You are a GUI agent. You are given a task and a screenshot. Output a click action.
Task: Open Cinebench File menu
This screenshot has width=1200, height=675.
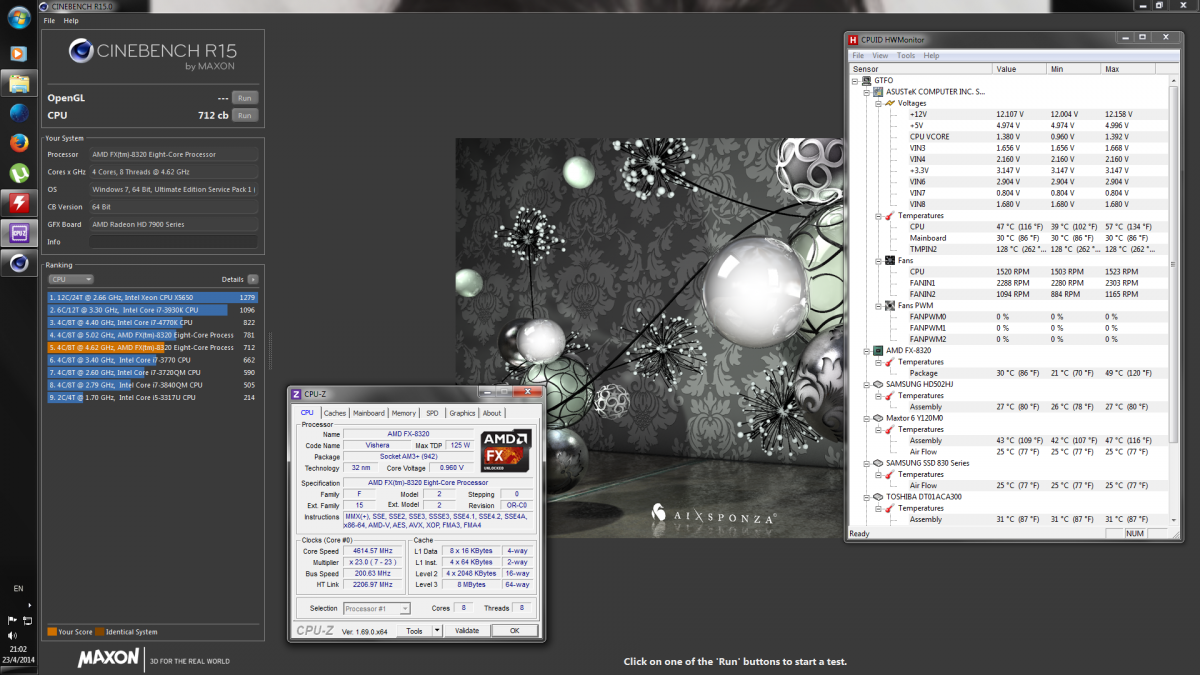[x=49, y=20]
